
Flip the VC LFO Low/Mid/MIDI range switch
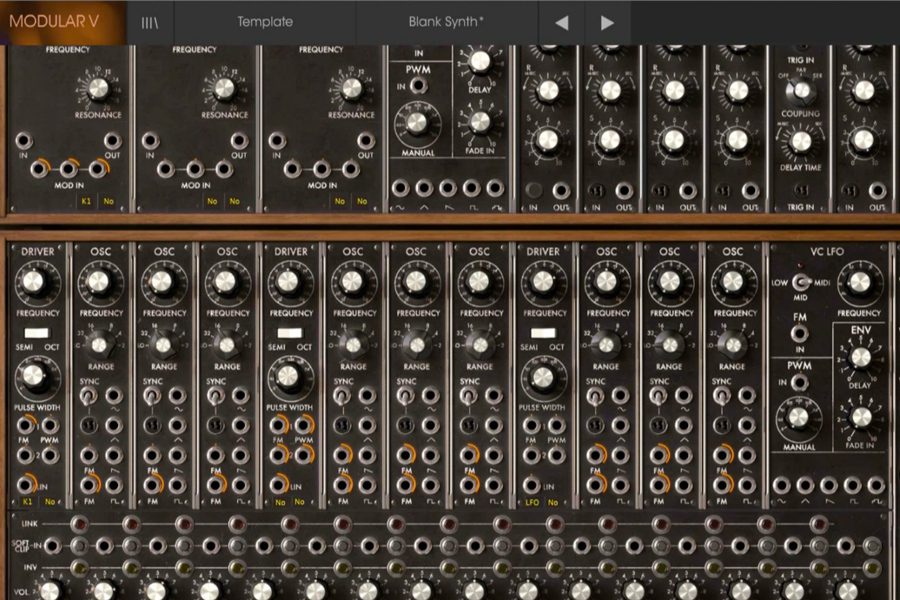[800, 284]
